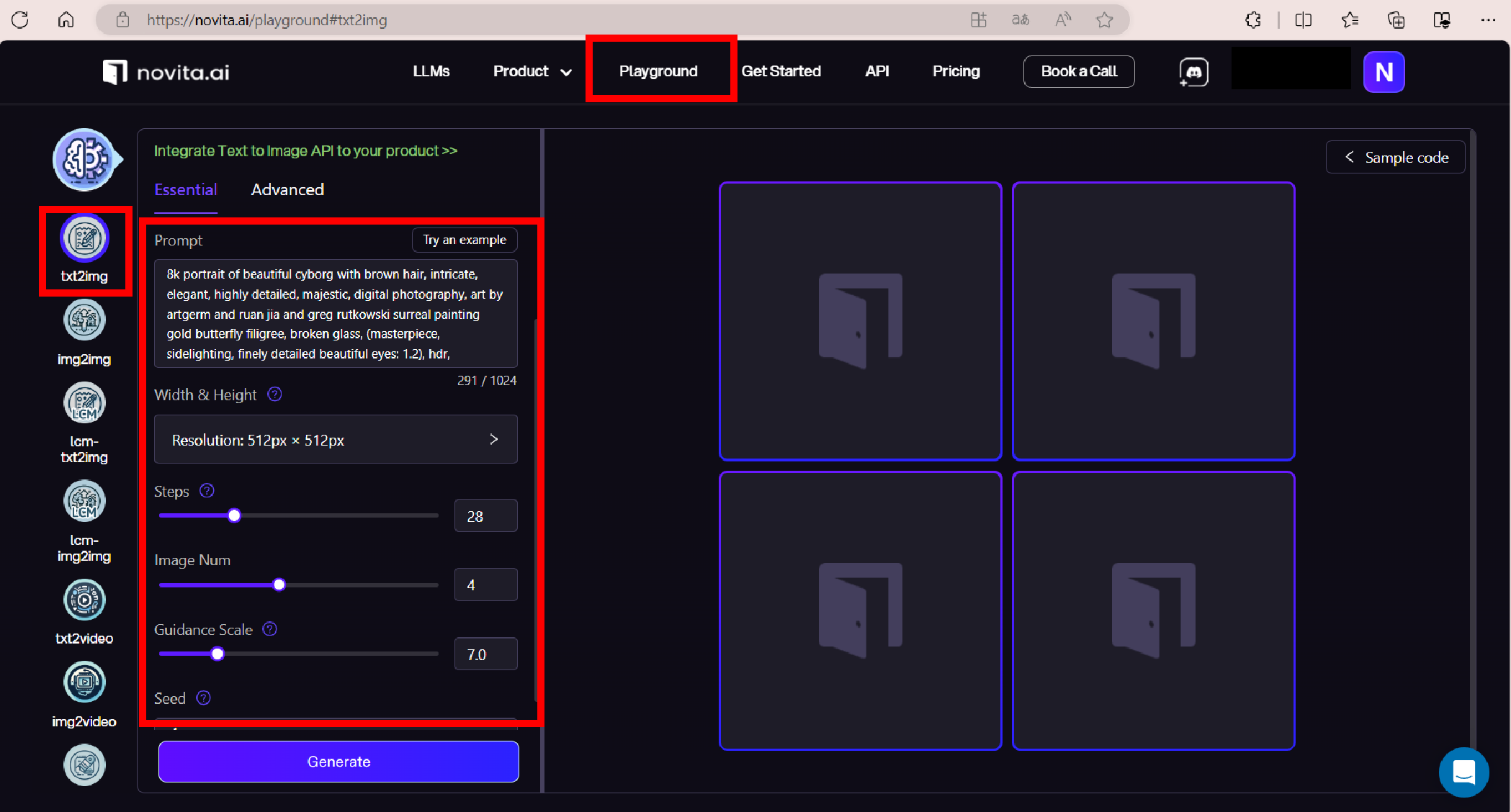Click the Image Num slider handle
Viewport: 1511px width, 812px height.
(279, 585)
